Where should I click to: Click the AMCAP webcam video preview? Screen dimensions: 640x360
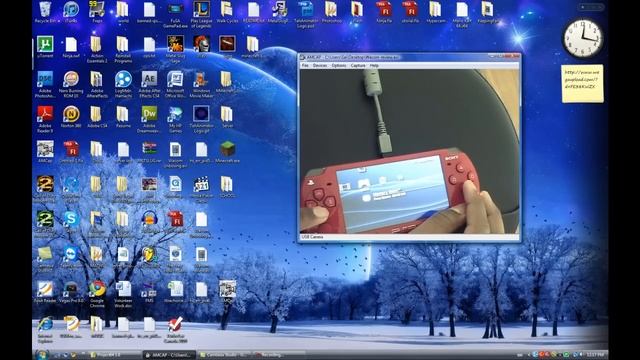pyautogui.click(x=410, y=151)
